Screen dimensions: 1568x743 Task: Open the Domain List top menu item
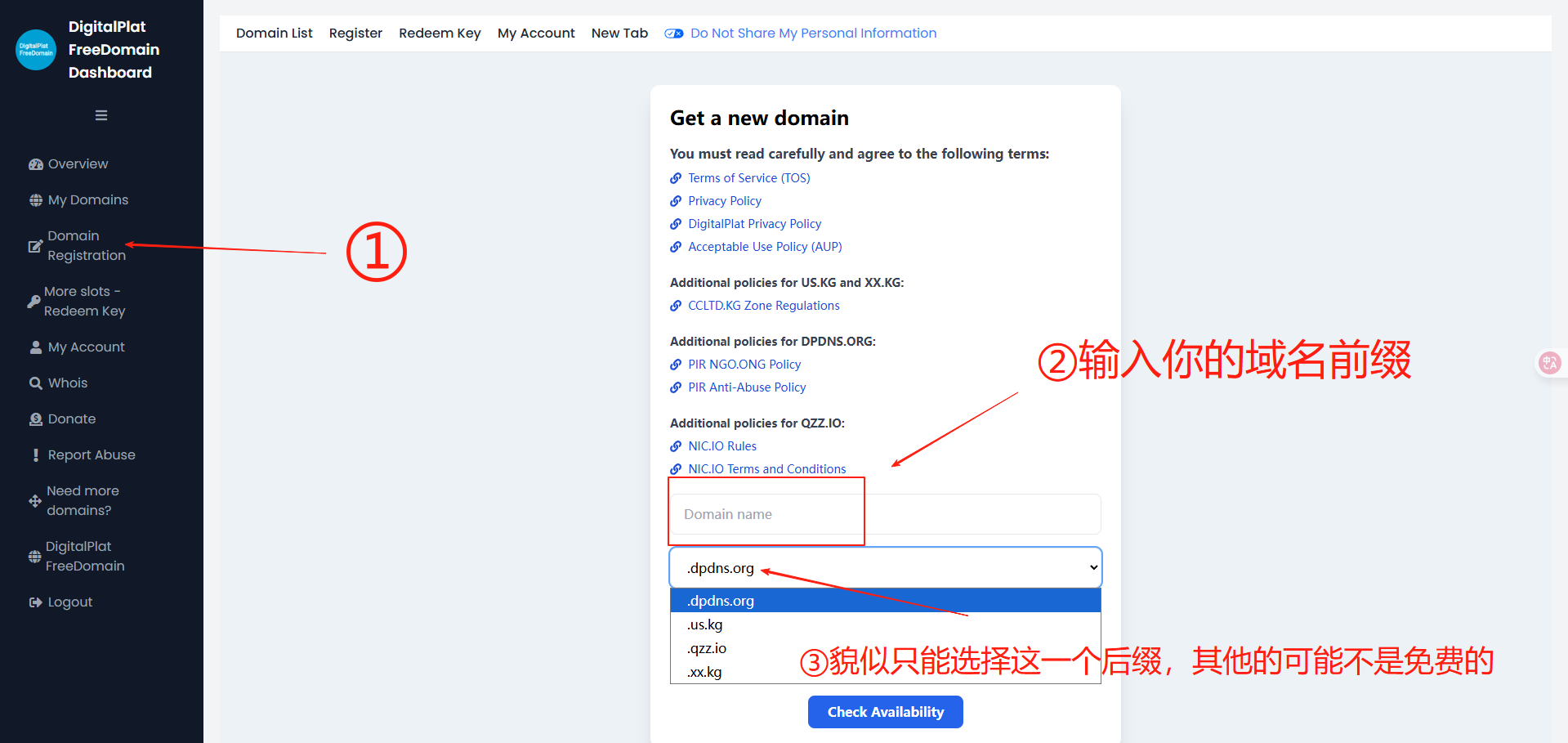(275, 34)
